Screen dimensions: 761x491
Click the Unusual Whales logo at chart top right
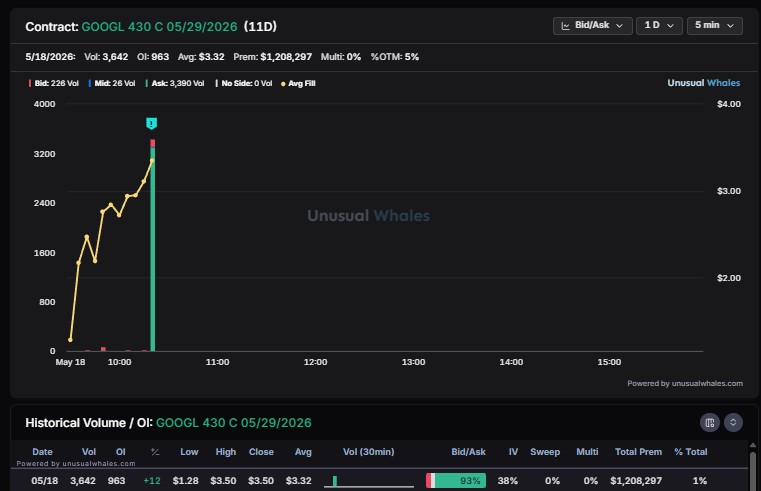(x=704, y=83)
